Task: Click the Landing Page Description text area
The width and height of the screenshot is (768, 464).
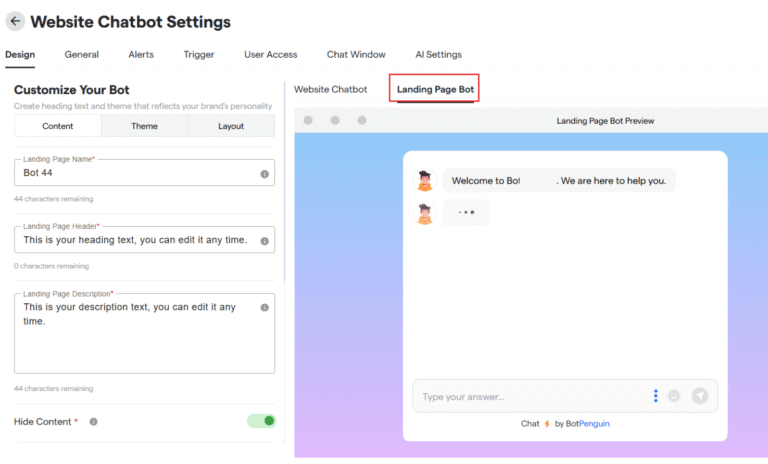Action: [144, 334]
